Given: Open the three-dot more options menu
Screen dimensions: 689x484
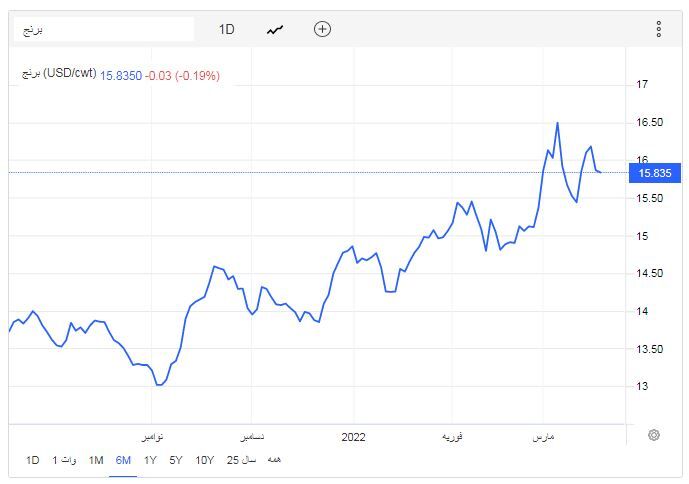Looking at the screenshot, I should pos(658,29).
